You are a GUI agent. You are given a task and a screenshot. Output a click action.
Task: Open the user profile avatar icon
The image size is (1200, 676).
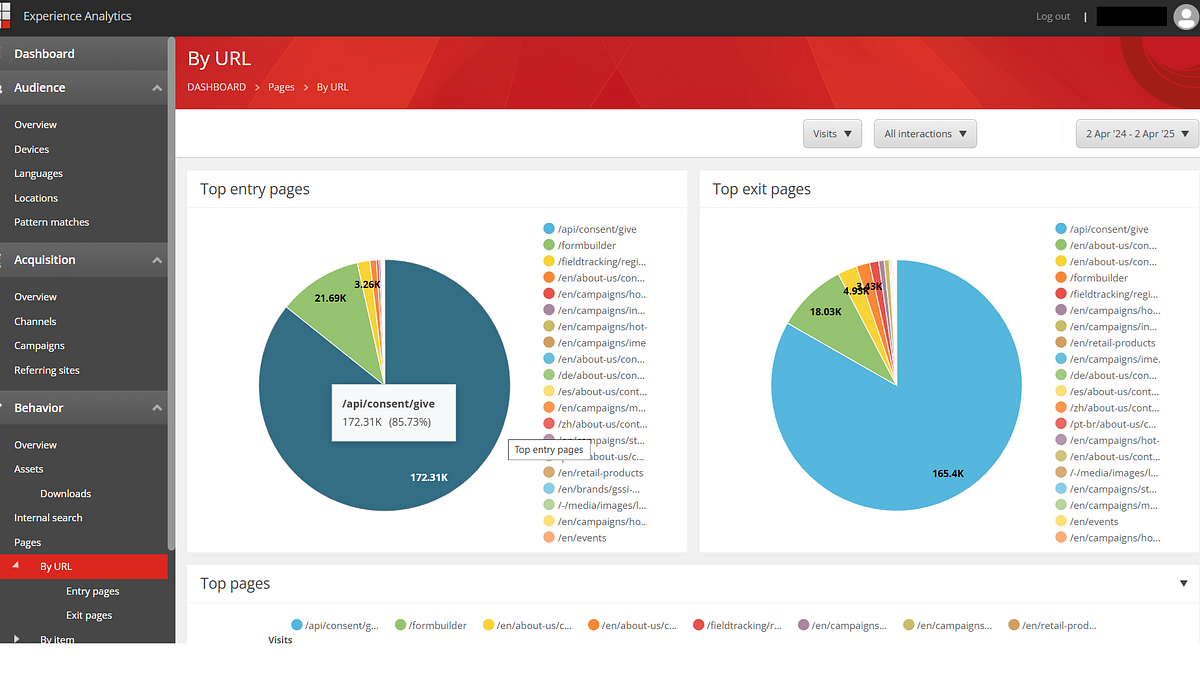(x=1186, y=16)
